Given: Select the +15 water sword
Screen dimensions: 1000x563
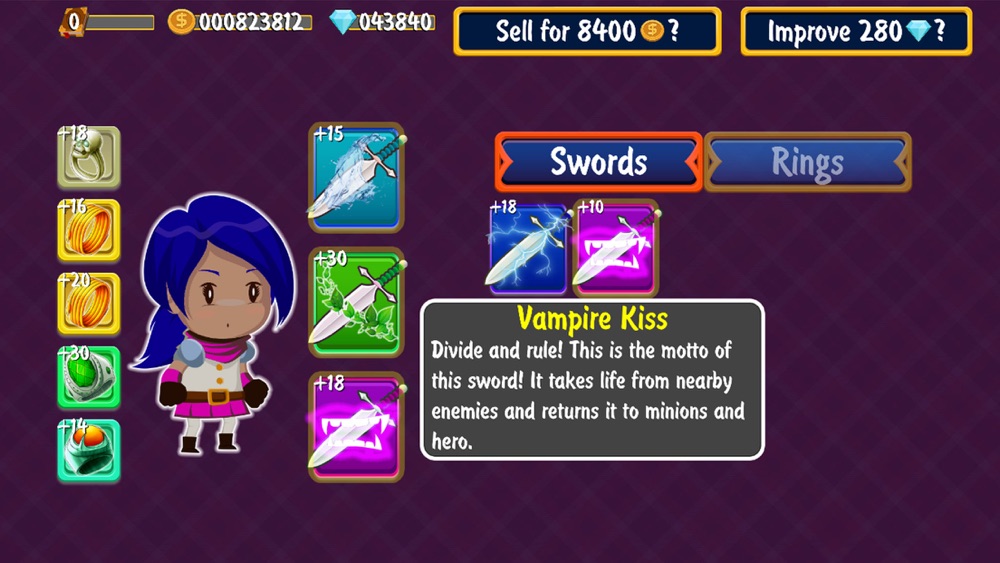Looking at the screenshot, I should click(x=357, y=177).
